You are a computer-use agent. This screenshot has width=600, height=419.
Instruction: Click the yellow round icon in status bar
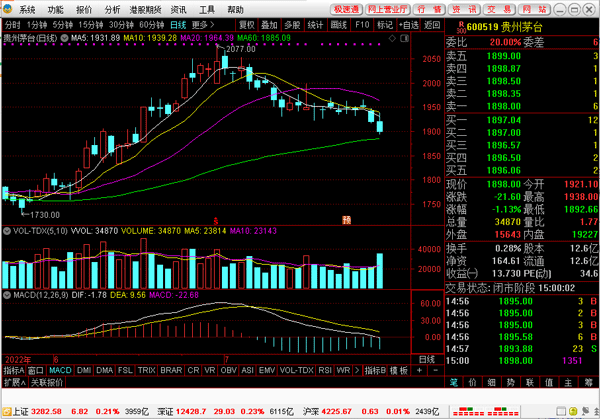point(573,412)
